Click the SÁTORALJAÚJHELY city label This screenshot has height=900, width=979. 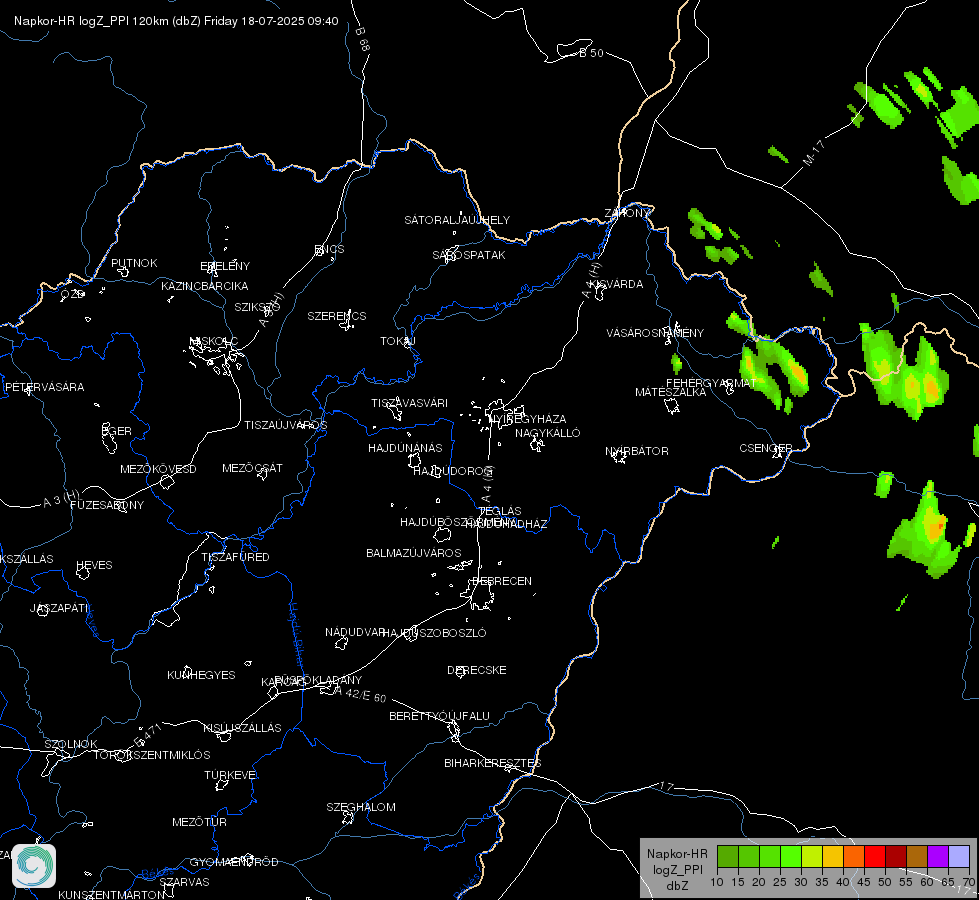457,220
